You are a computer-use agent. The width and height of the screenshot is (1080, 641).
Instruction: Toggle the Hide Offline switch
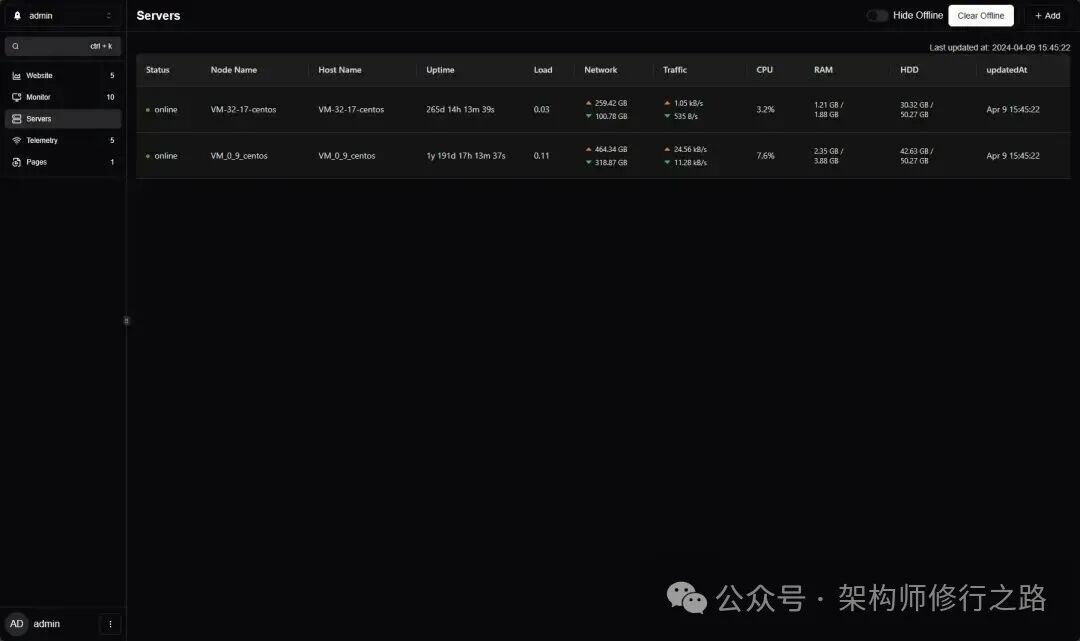point(877,15)
